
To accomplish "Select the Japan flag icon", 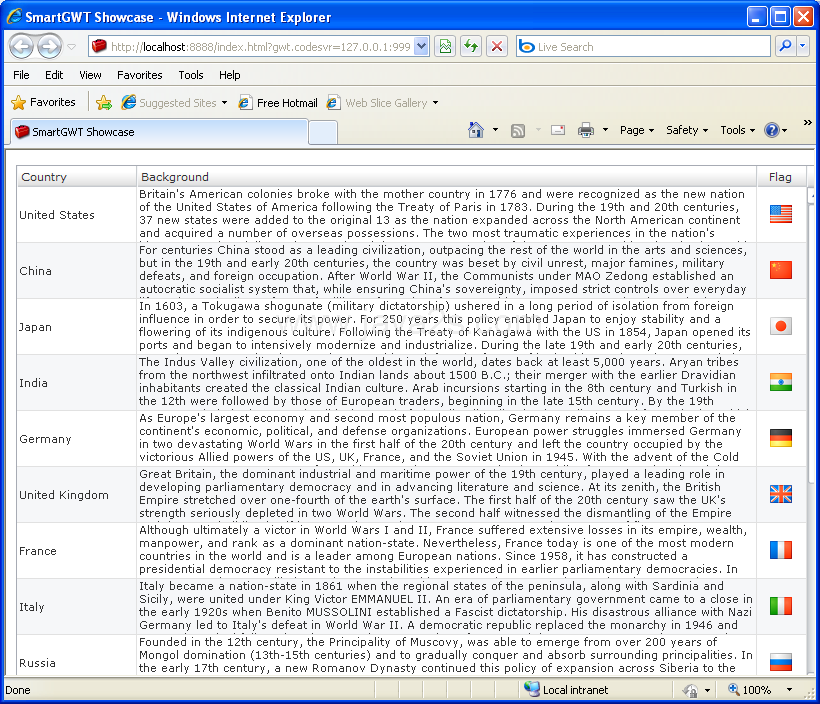I will [781, 326].
